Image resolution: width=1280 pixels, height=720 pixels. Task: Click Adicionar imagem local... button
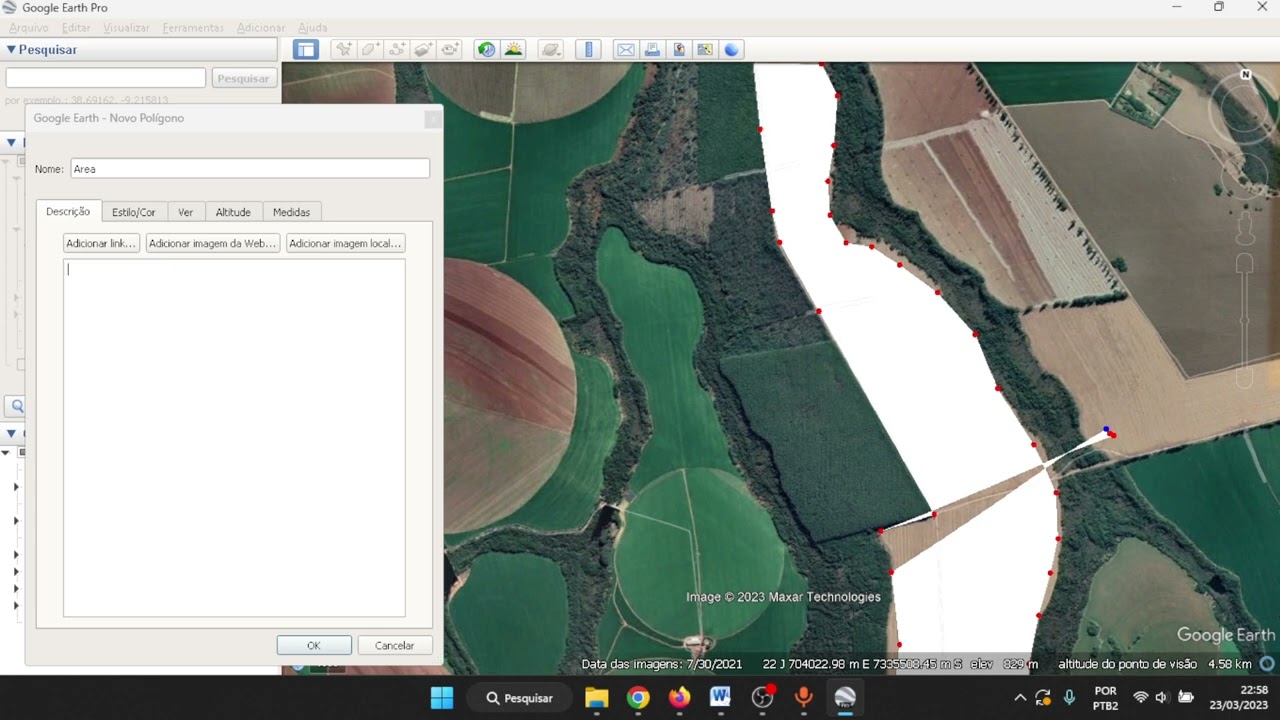pyautogui.click(x=345, y=243)
